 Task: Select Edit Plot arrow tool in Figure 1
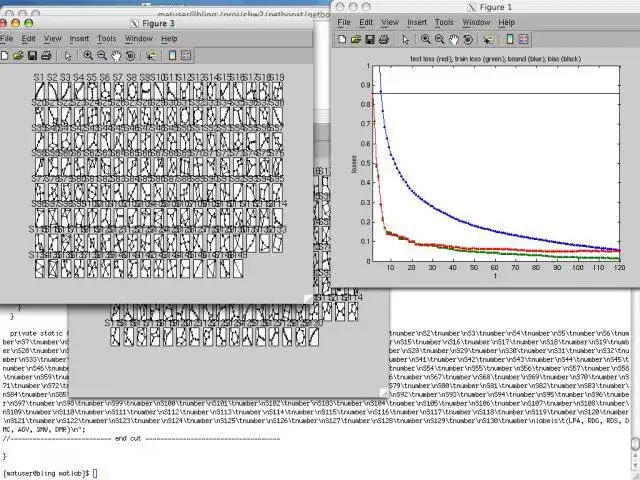tap(405, 39)
